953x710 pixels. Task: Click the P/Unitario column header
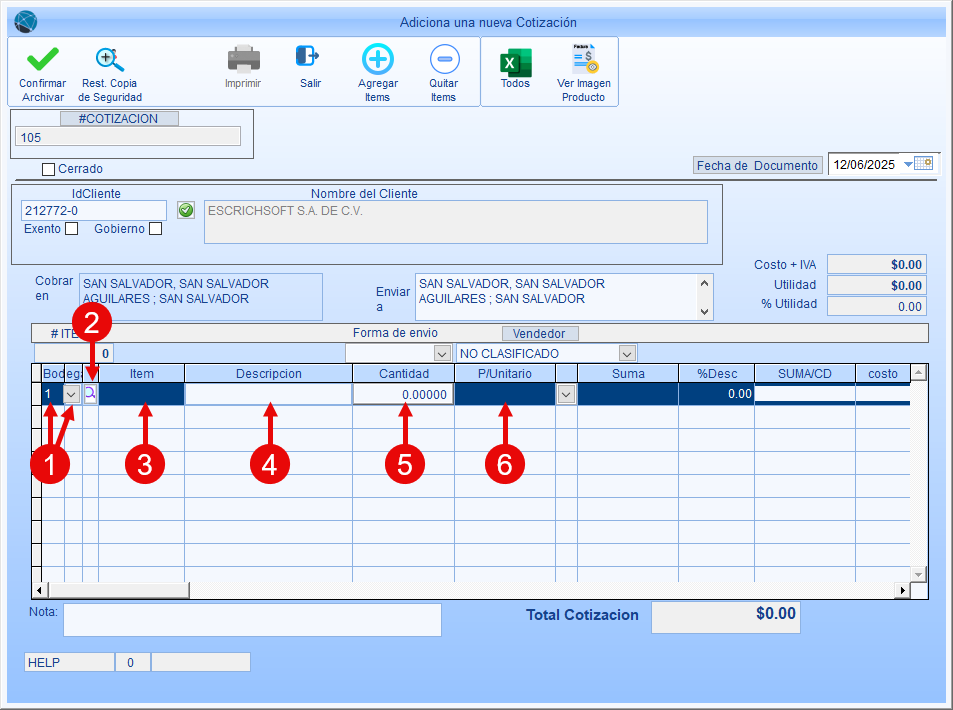(505, 374)
